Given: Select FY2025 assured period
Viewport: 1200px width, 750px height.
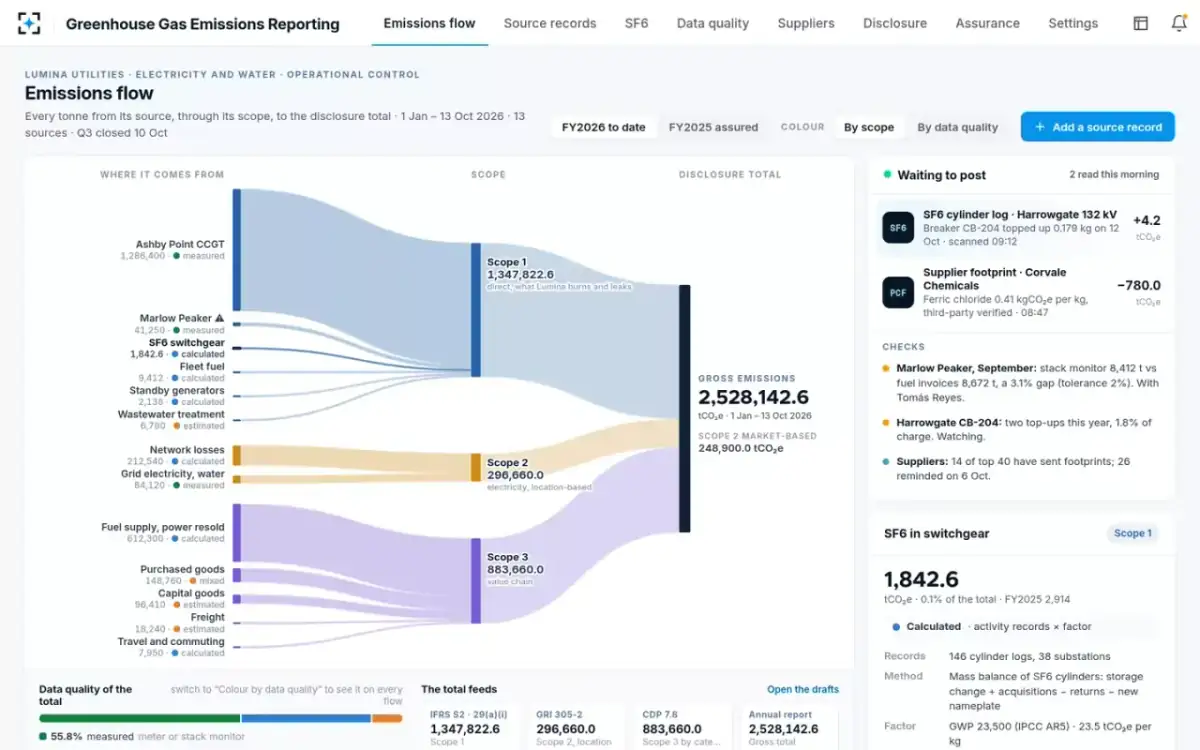Looking at the screenshot, I should (713, 127).
